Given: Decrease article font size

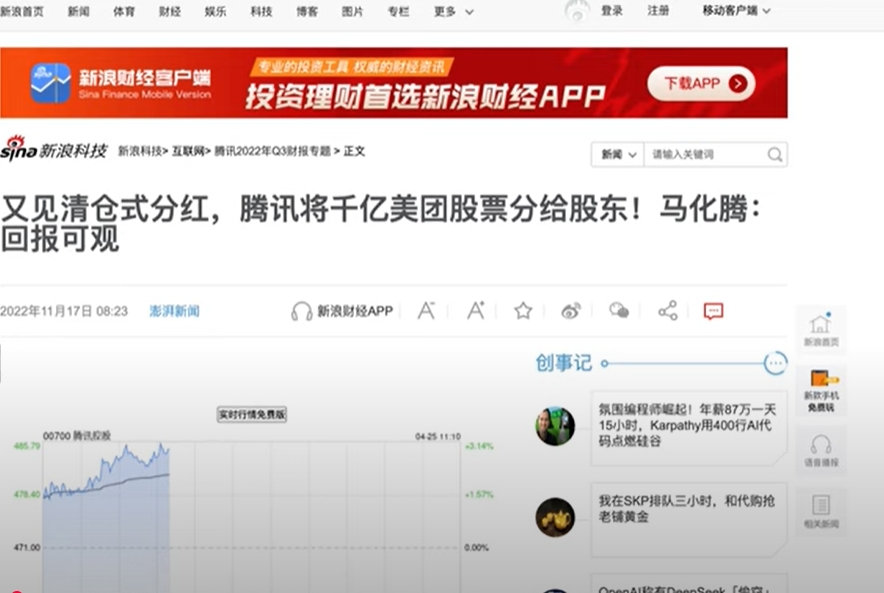Looking at the screenshot, I should pyautogui.click(x=426, y=311).
